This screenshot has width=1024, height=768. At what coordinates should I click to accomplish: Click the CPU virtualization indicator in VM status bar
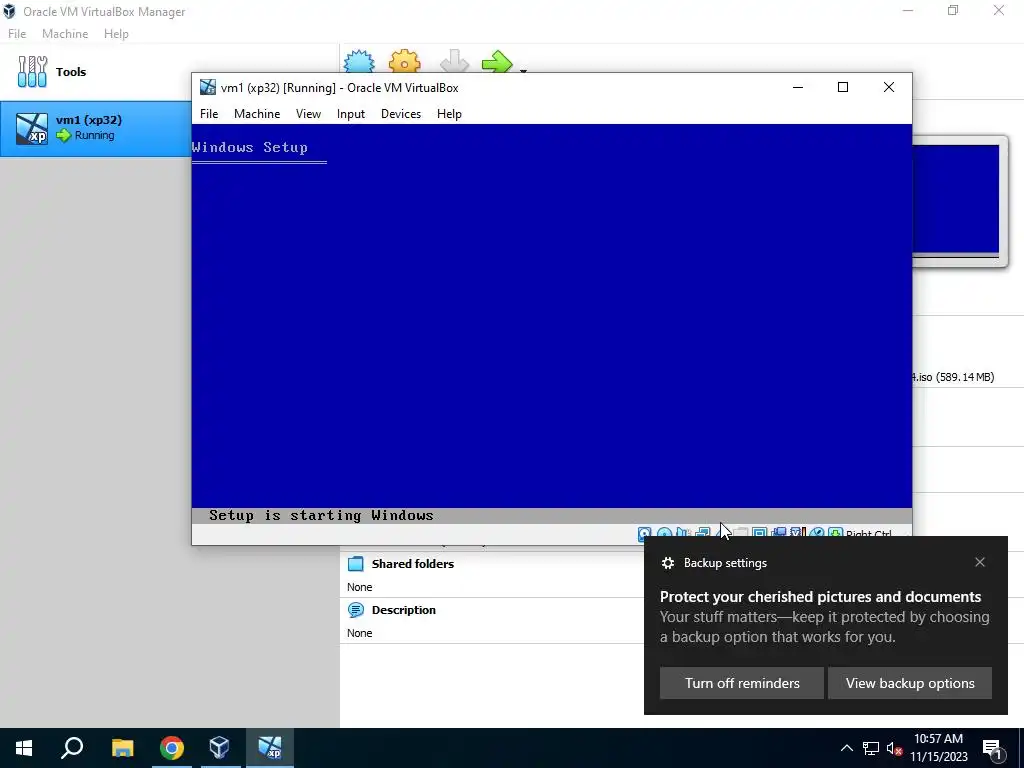click(798, 534)
